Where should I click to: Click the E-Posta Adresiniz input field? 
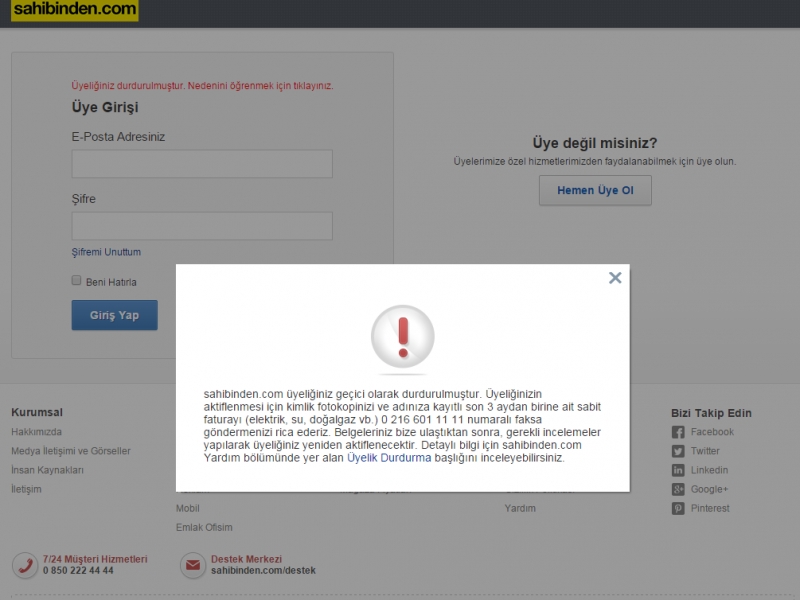(202, 164)
